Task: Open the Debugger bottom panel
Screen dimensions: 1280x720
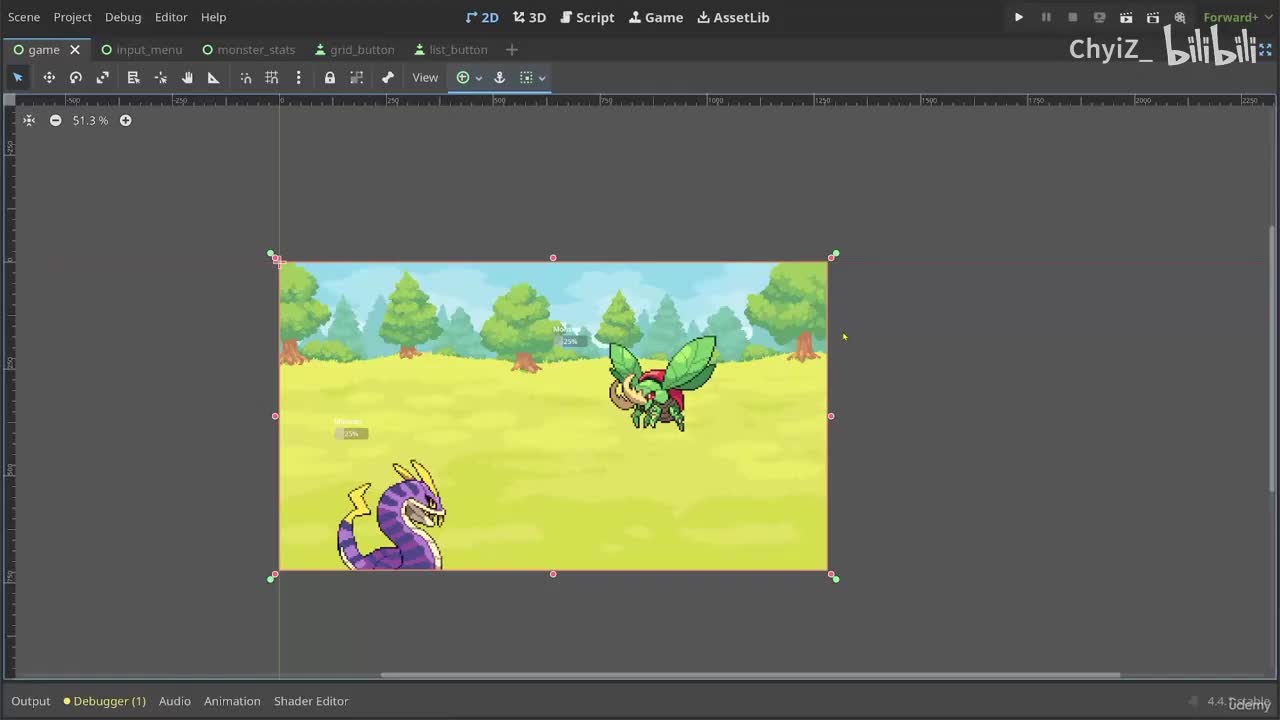Action: coord(108,701)
